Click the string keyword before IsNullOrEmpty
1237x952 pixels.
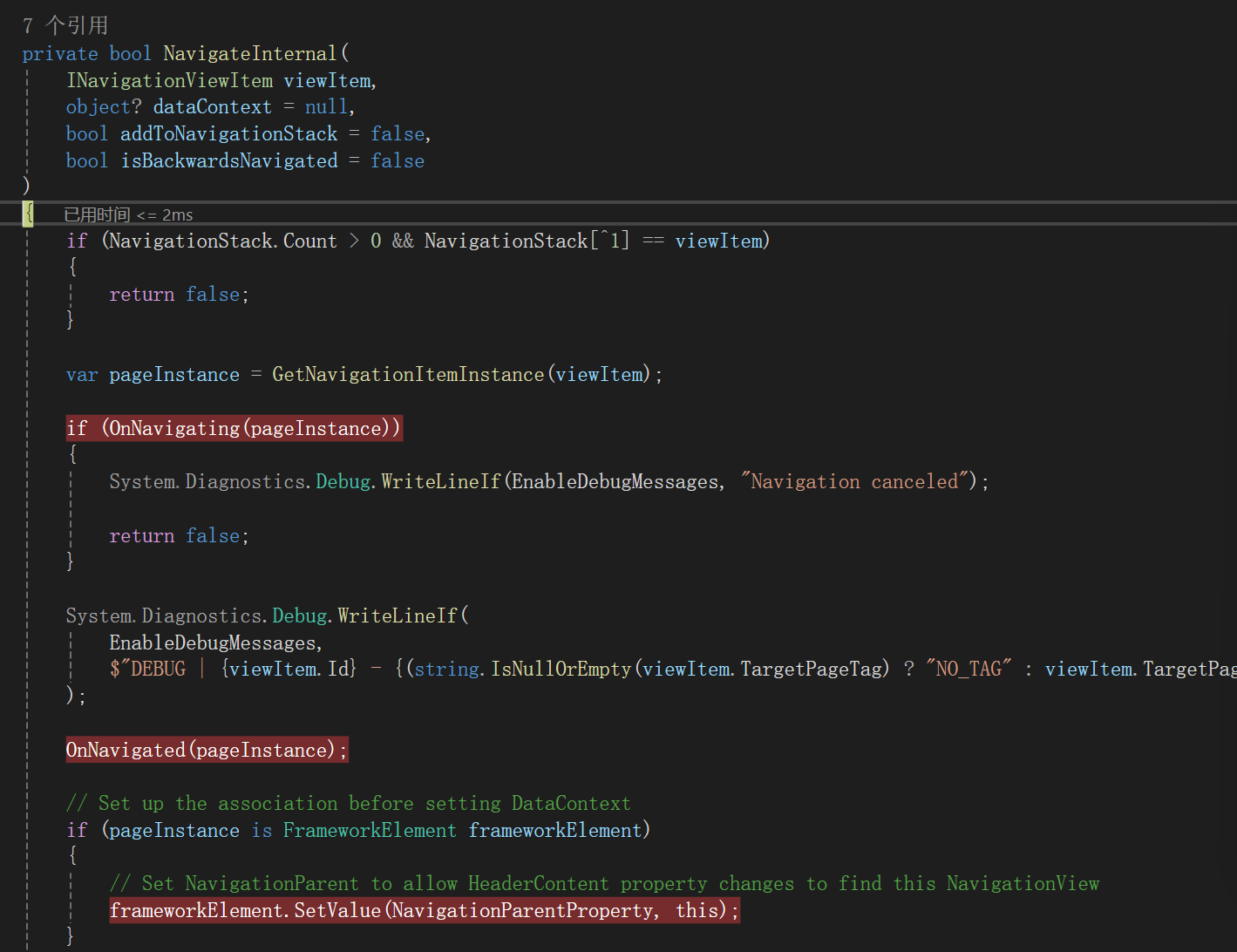[447, 670]
